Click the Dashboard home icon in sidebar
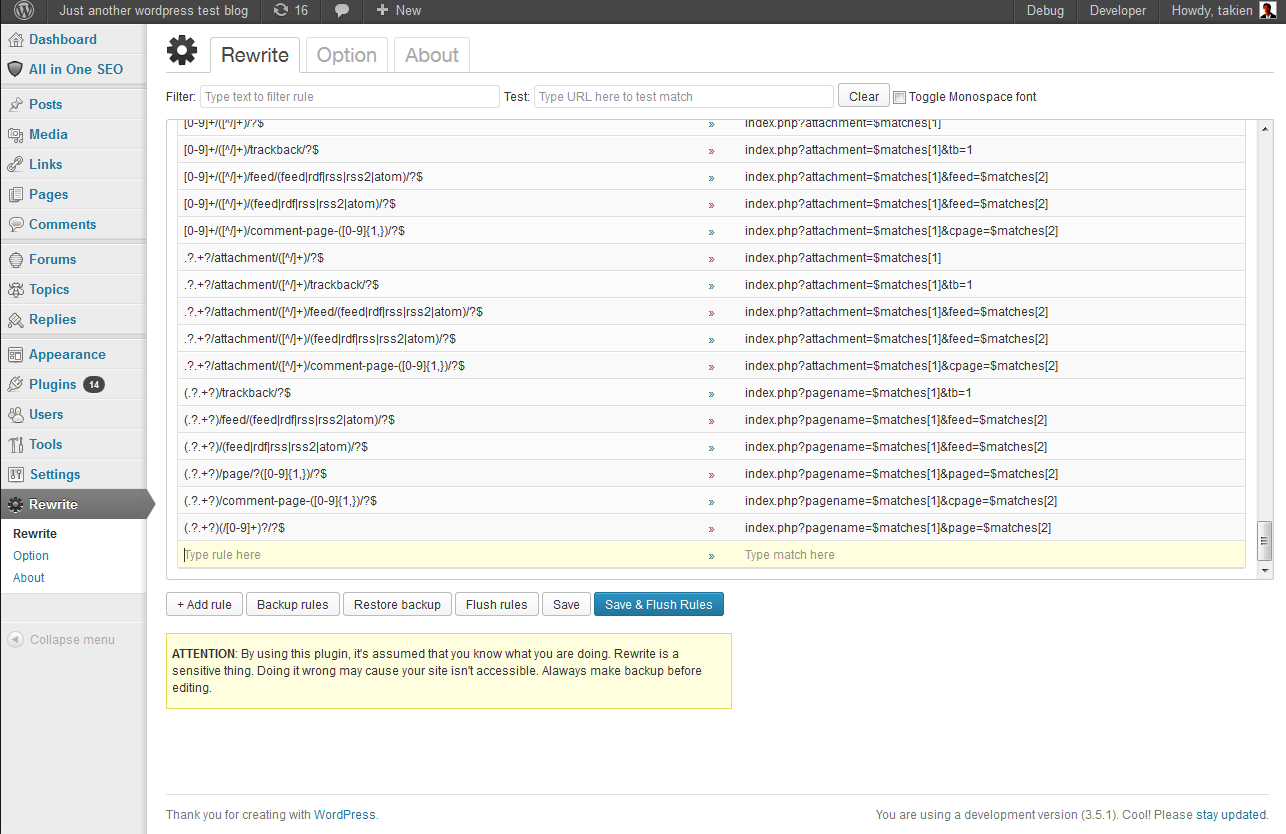Viewport: 1286px width, 834px height. coord(15,40)
